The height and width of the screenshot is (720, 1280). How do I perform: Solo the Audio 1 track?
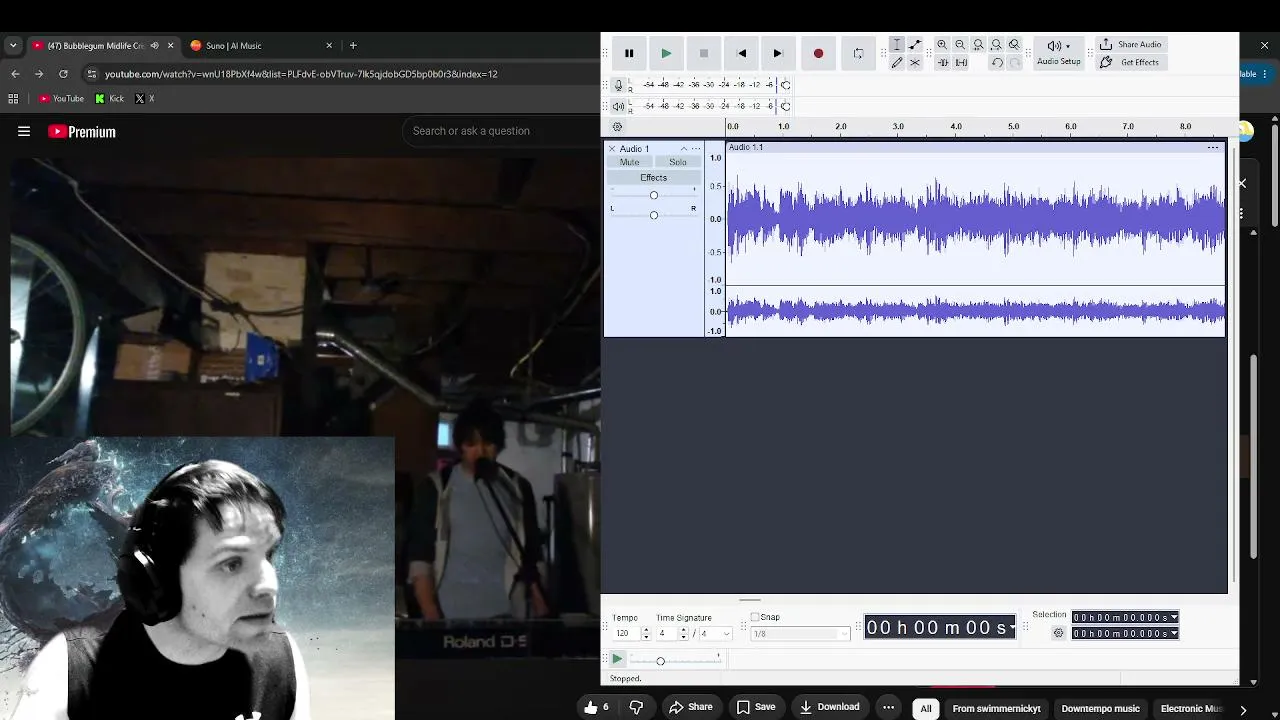[x=678, y=162]
